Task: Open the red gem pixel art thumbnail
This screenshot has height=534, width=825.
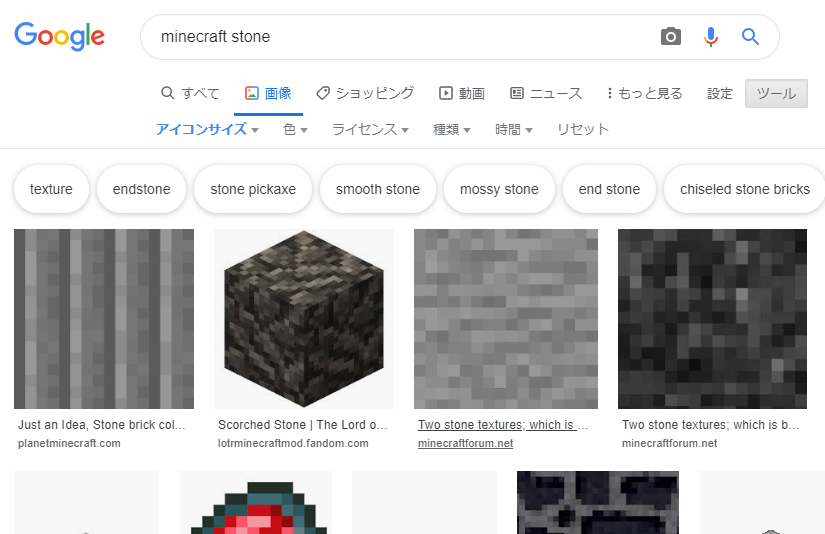Action: (255, 503)
